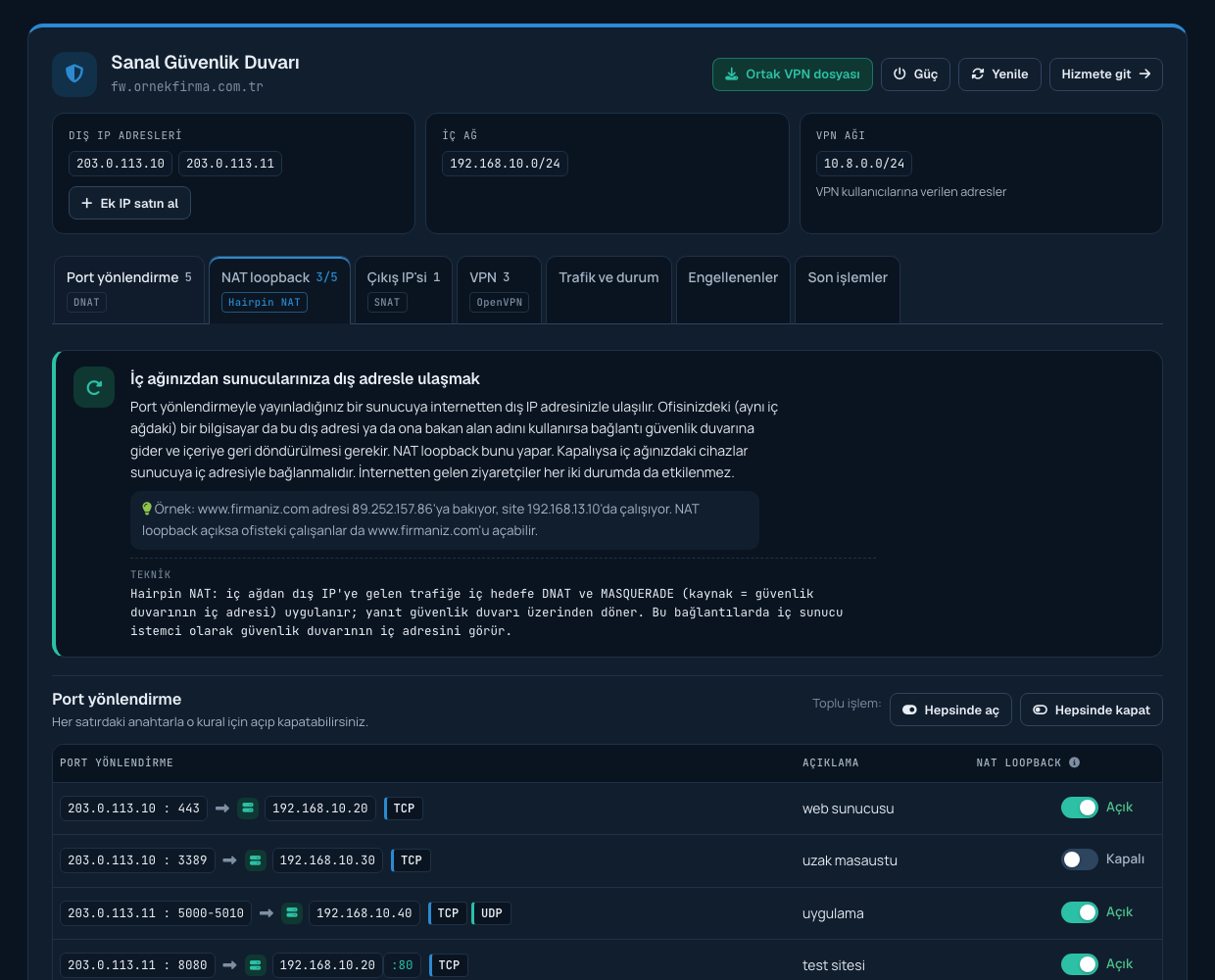Image resolution: width=1215 pixels, height=980 pixels.
Task: Show the Son işlemler tab
Action: click(x=848, y=290)
